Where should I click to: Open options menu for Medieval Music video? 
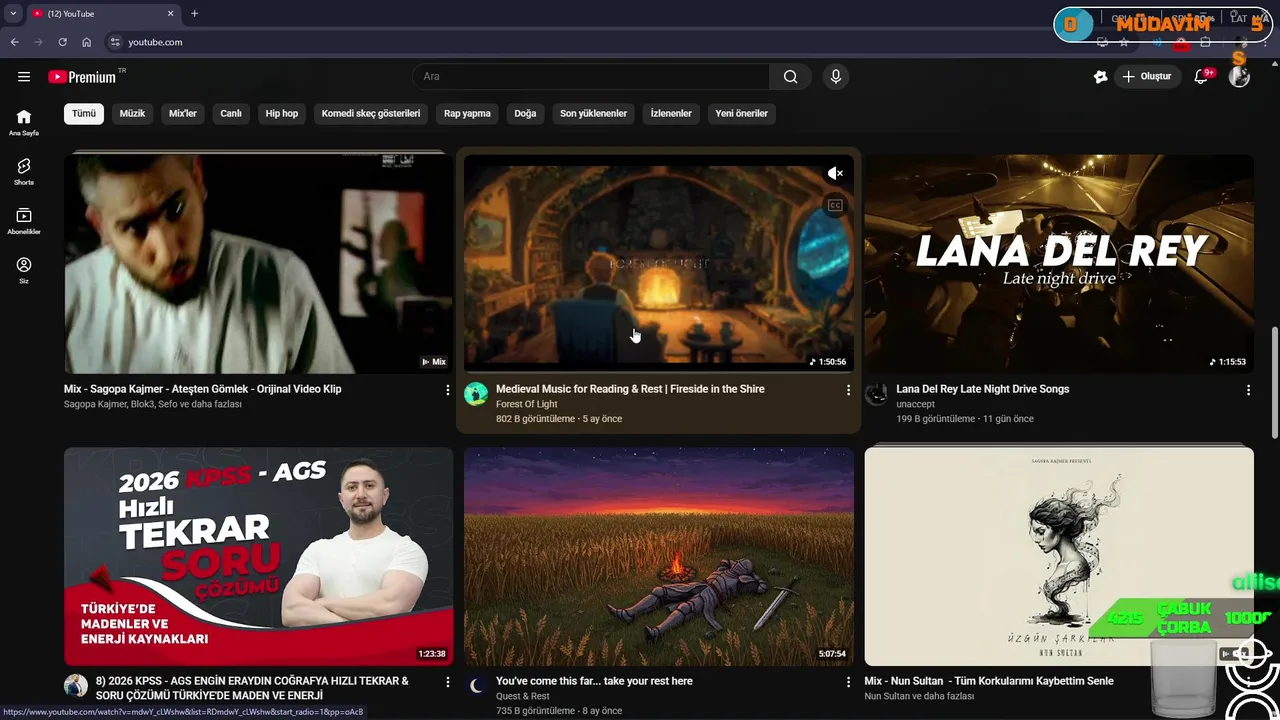click(848, 390)
